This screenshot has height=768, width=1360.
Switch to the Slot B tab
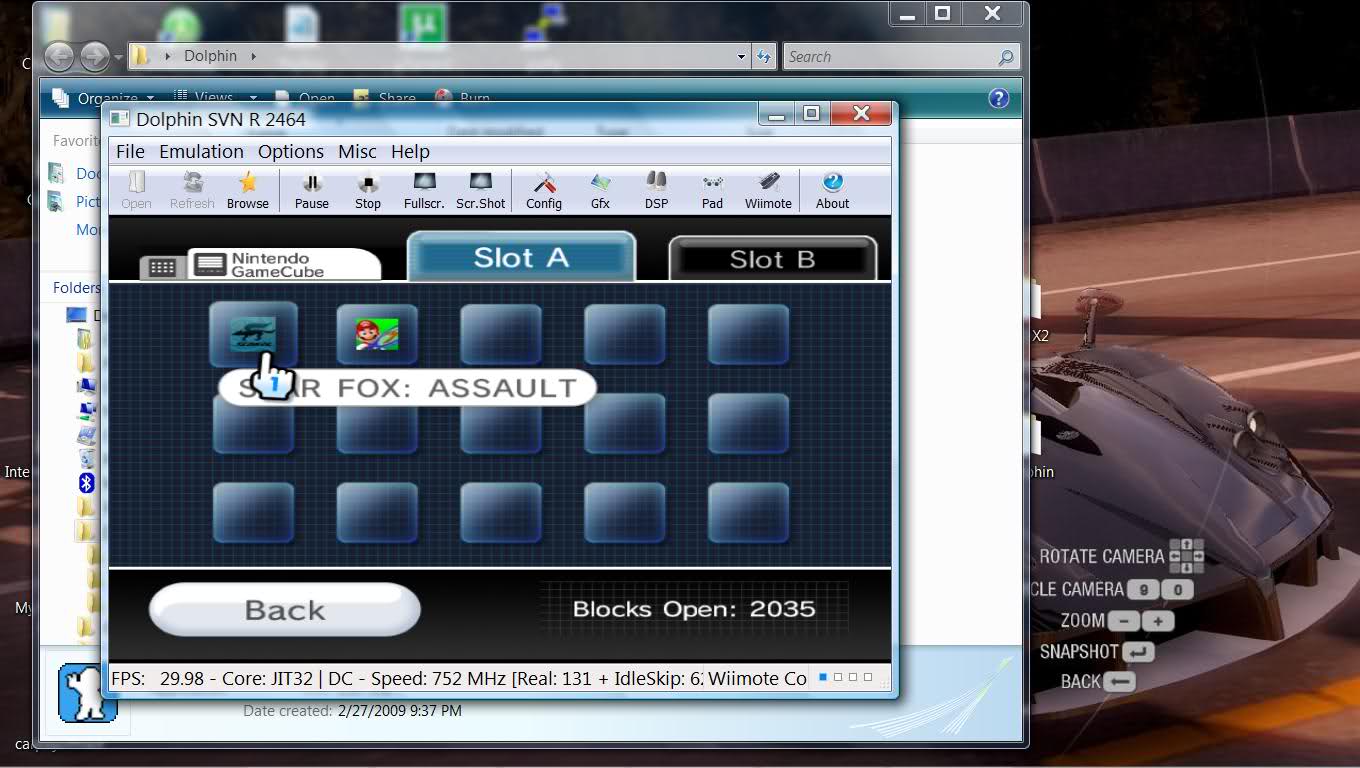pos(772,260)
